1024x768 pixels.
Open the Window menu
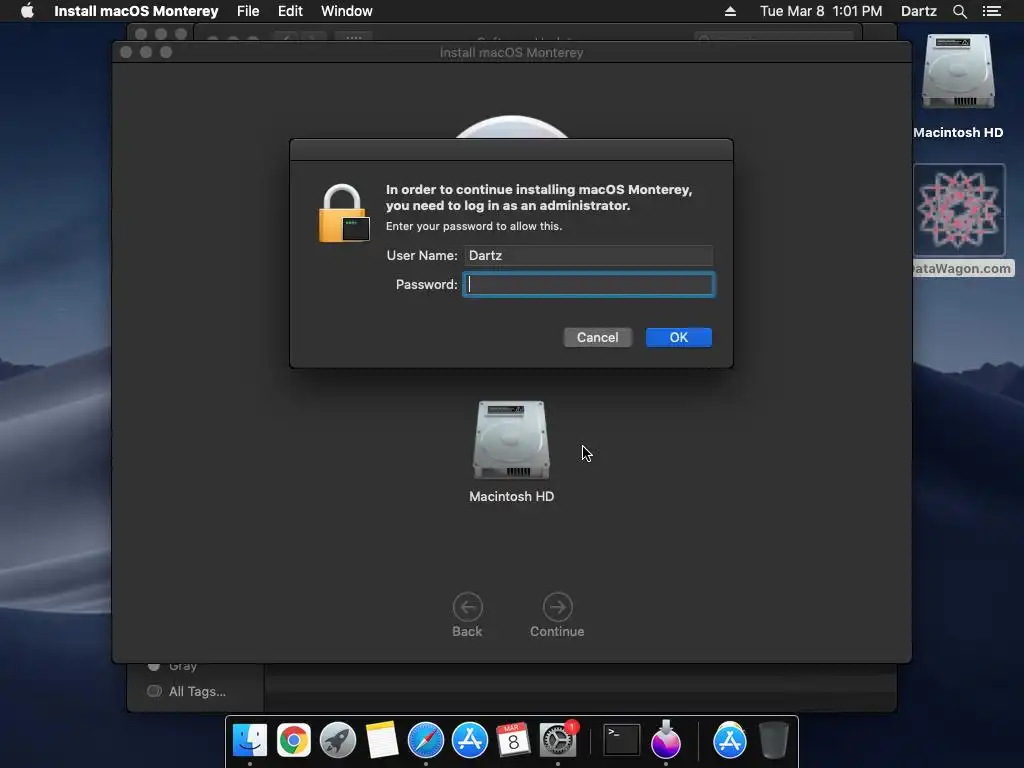(x=347, y=11)
